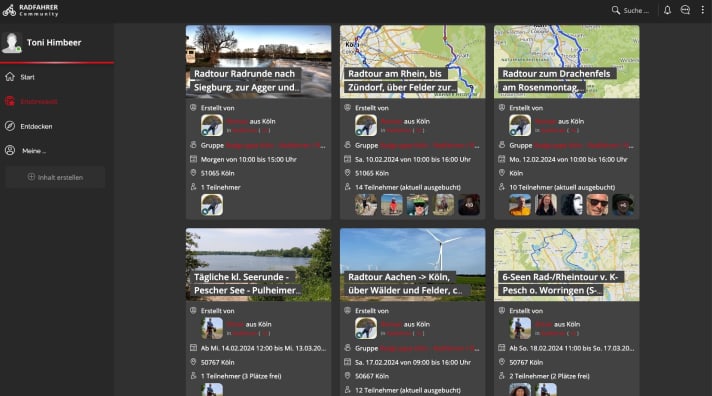Click the Meine profile circle icon

[10, 150]
